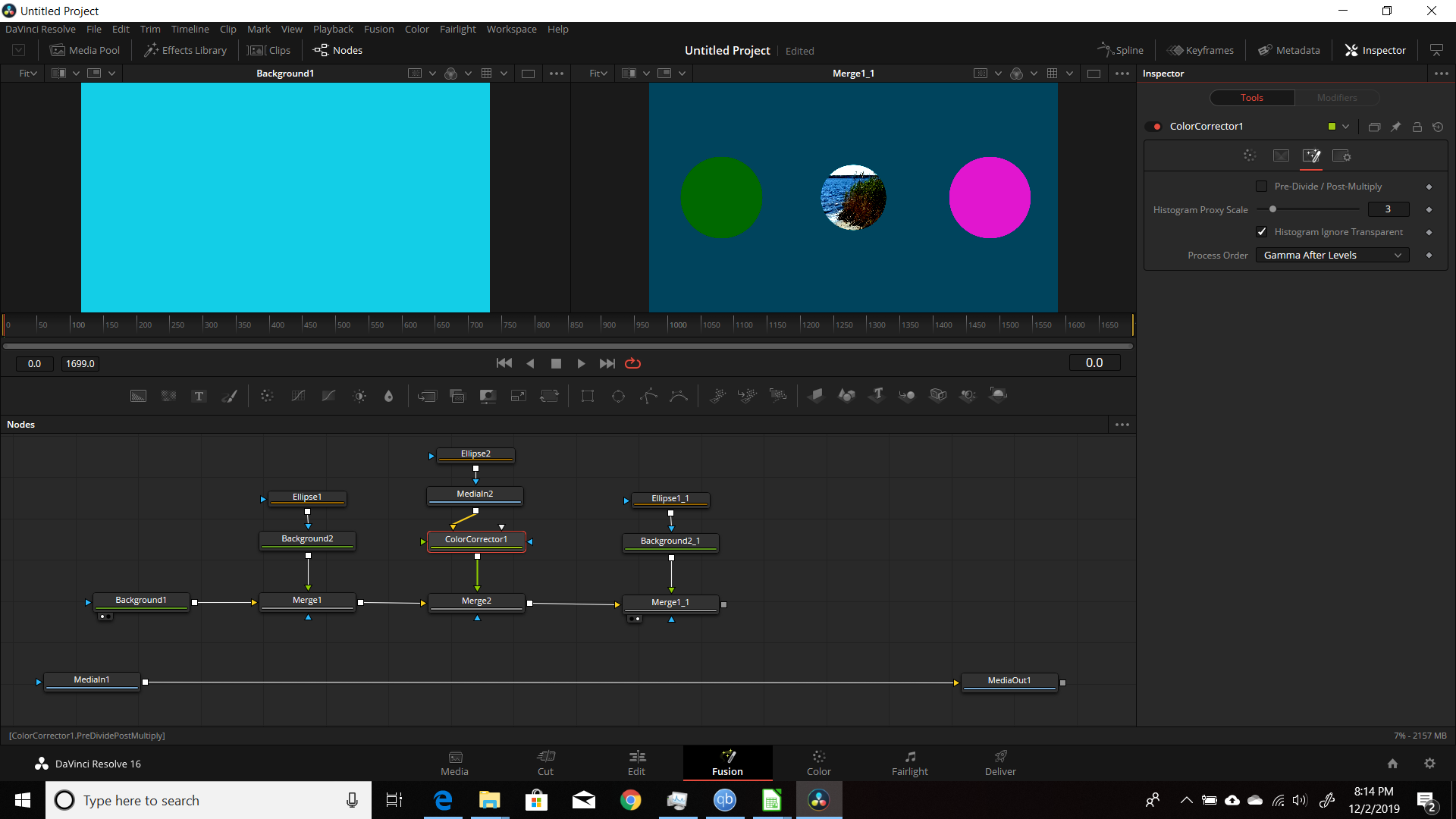Select the Merge1_1 node
Image resolution: width=1456 pixels, height=819 pixels.
[670, 603]
